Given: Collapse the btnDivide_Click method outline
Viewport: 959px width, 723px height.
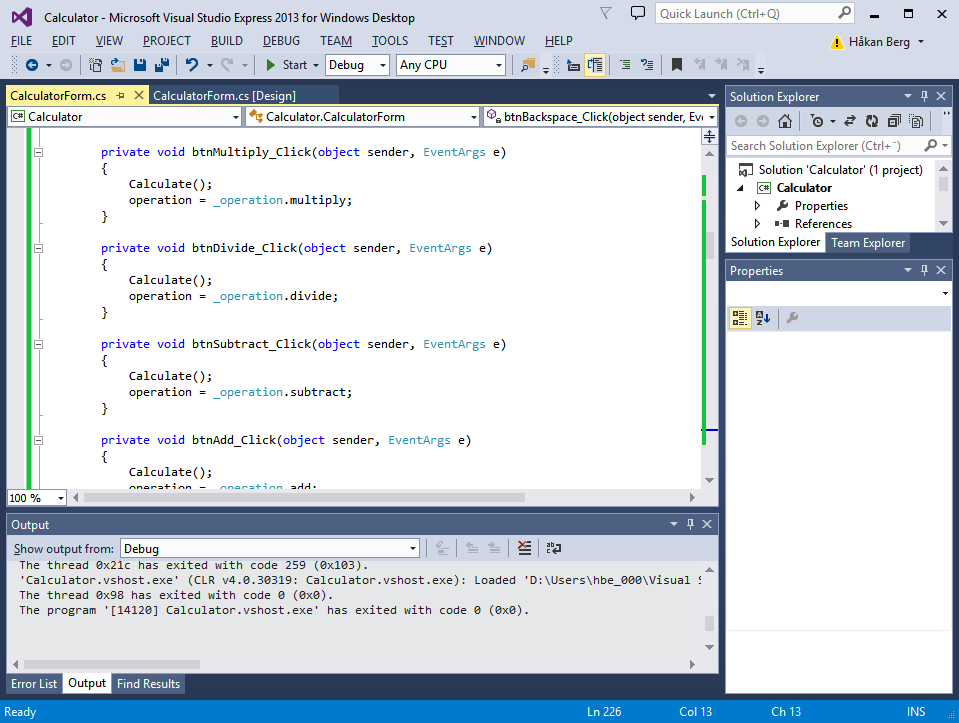Looking at the screenshot, I should pos(38,248).
